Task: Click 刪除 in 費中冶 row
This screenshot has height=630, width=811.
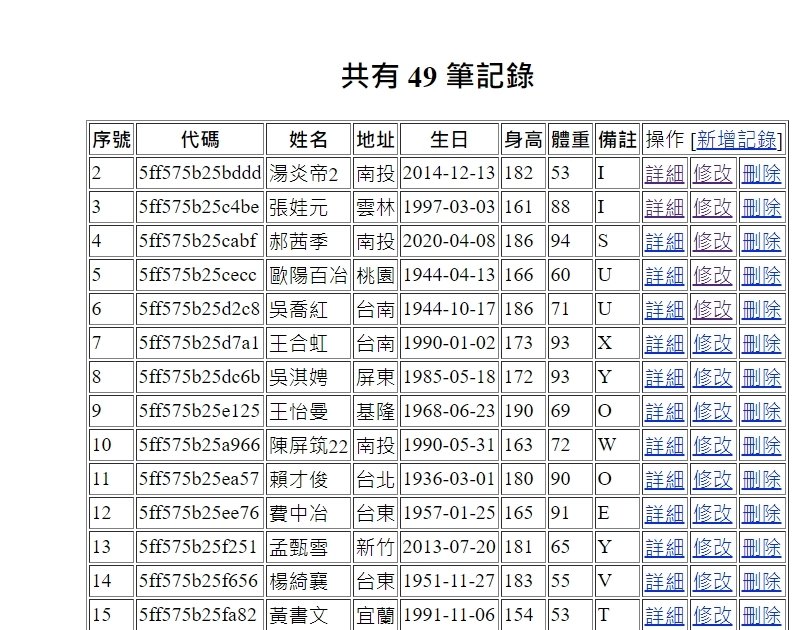Action: (x=761, y=514)
